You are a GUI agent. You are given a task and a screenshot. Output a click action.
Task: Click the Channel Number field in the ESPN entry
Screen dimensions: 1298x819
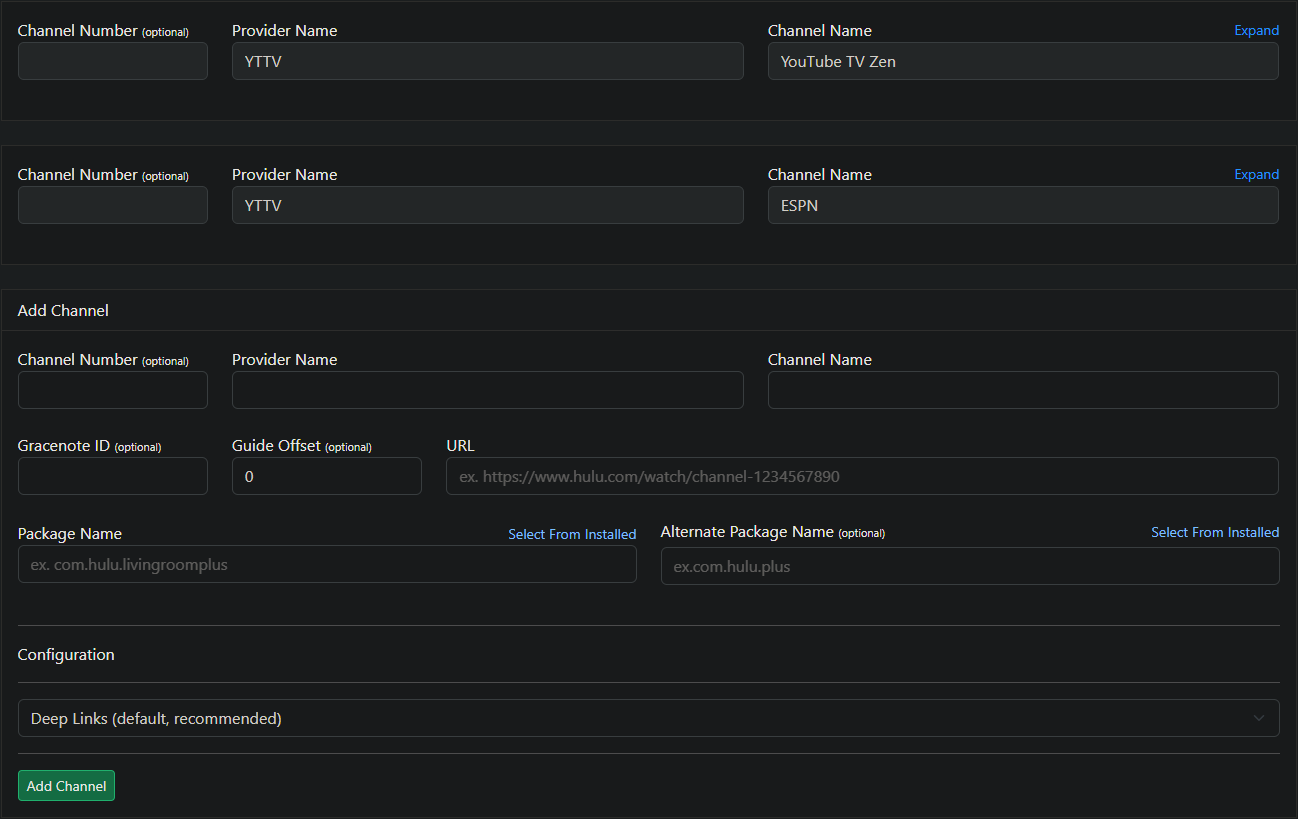113,205
